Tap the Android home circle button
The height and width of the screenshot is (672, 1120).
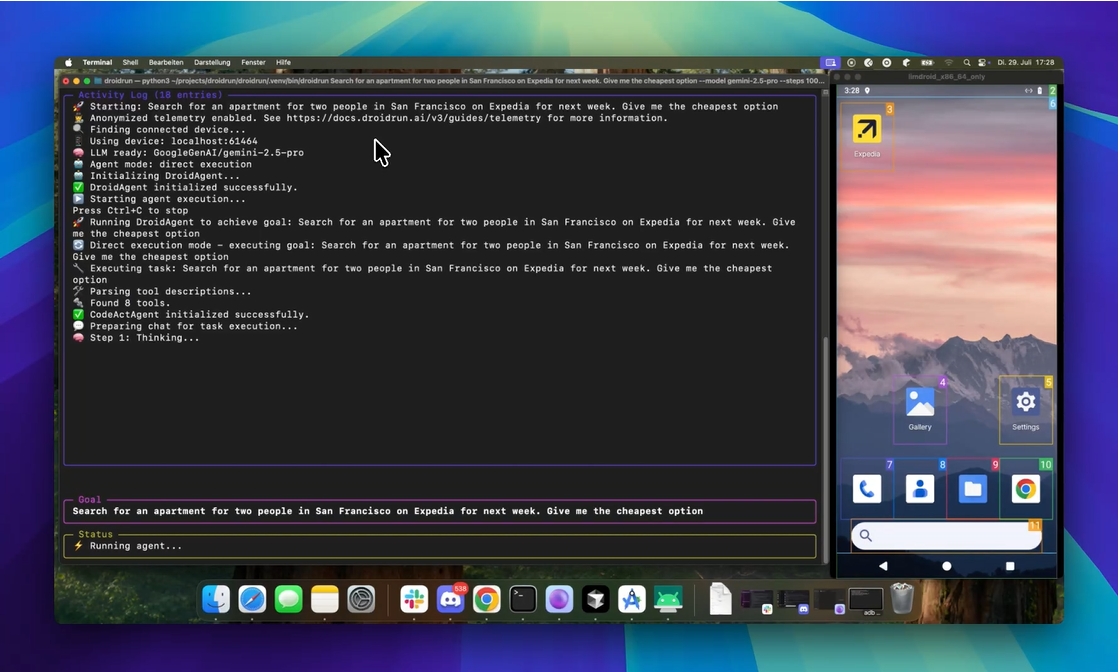946,566
